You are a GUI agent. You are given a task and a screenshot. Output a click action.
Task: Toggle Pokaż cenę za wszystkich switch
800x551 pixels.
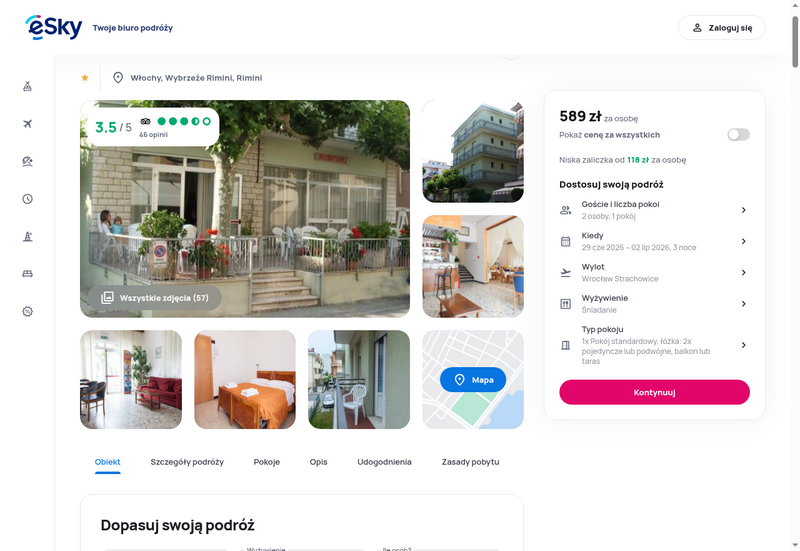click(738, 135)
